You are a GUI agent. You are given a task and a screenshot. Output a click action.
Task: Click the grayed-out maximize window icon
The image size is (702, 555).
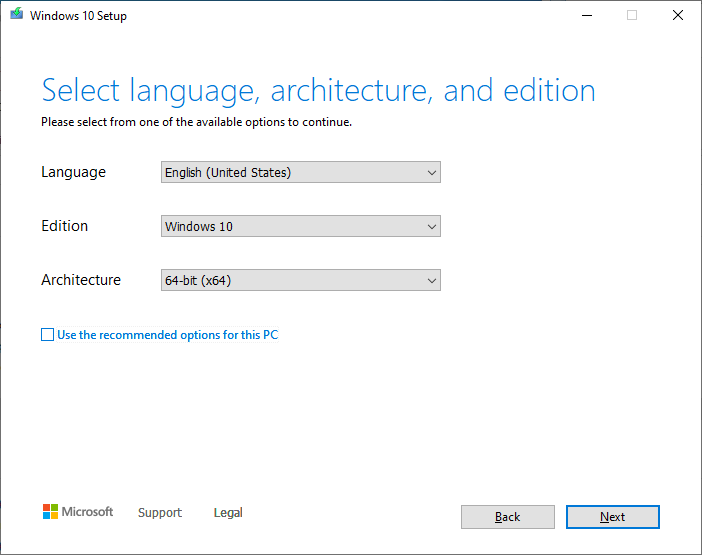tap(632, 15)
